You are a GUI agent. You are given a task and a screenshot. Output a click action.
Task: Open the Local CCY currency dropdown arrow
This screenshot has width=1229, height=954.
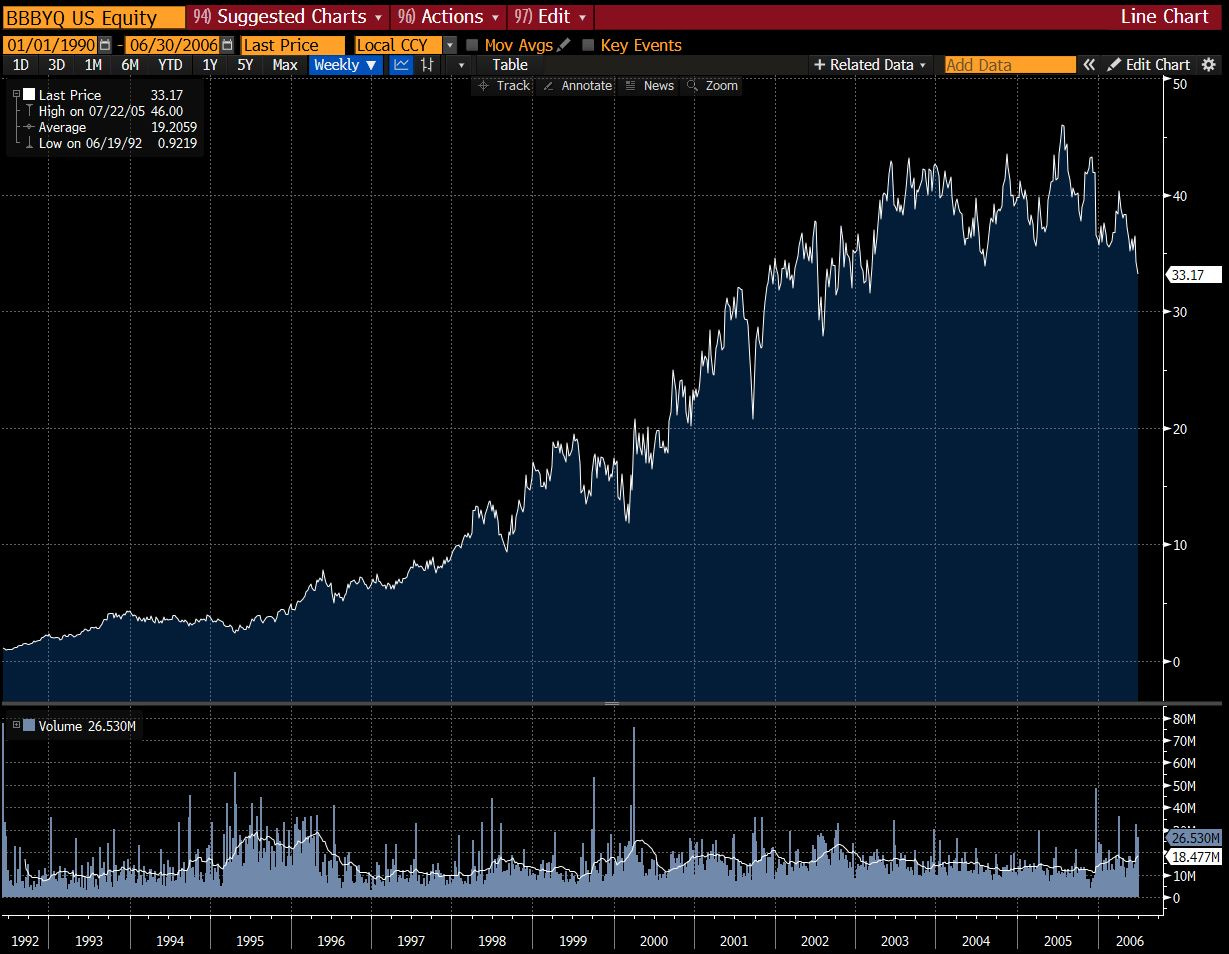pos(450,45)
